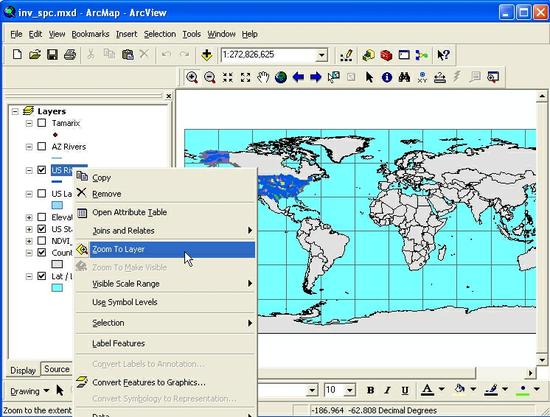Uncheck the US Rivers layer checkbox
This screenshot has width=550, height=417.
[x=42, y=170]
